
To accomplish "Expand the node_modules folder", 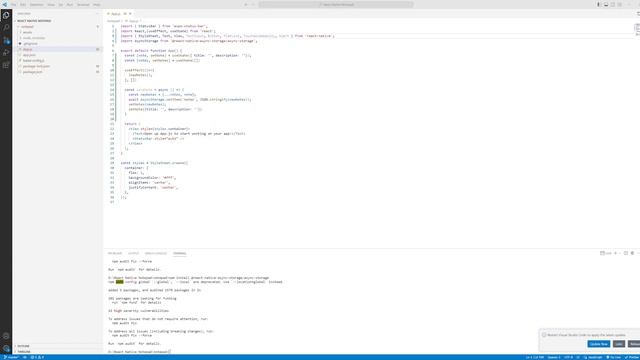I will pos(34,38).
